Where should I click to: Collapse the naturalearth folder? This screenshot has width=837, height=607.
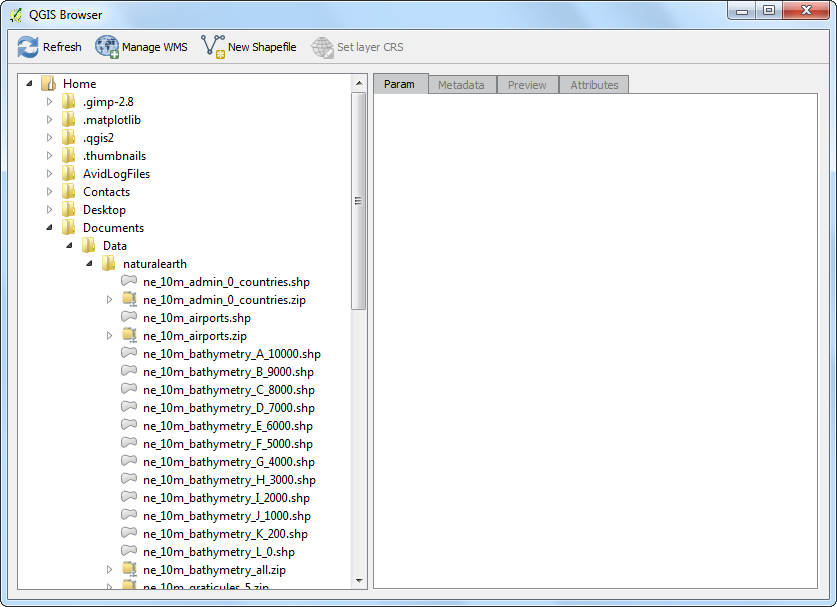(x=89, y=264)
